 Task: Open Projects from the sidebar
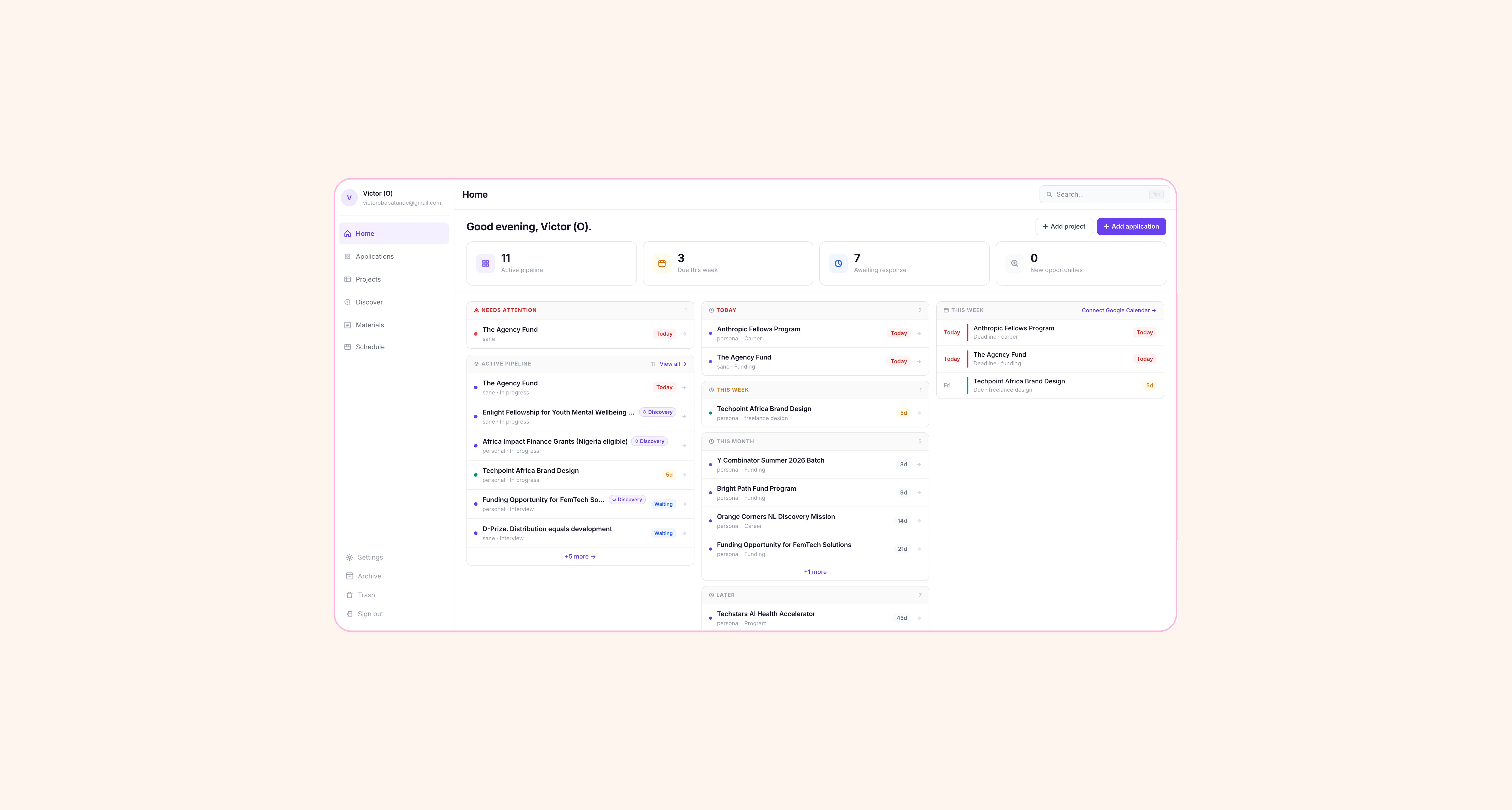pyautogui.click(x=393, y=279)
